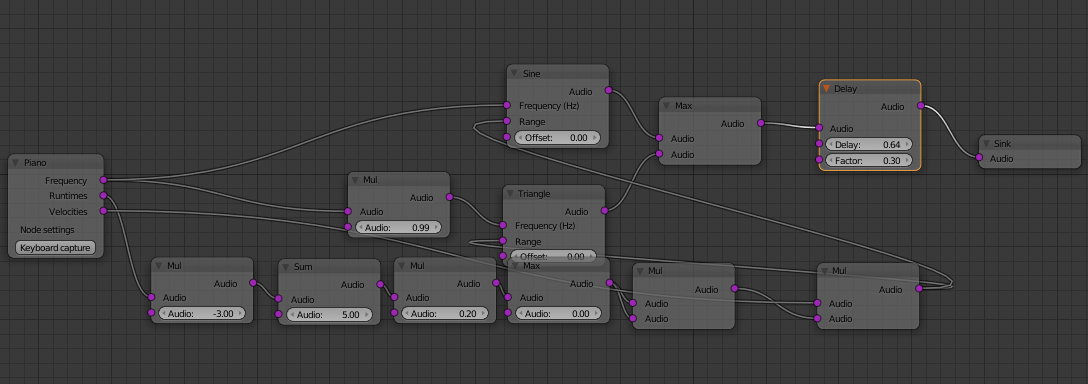Click the Sine node Offset input socket

coord(507,137)
